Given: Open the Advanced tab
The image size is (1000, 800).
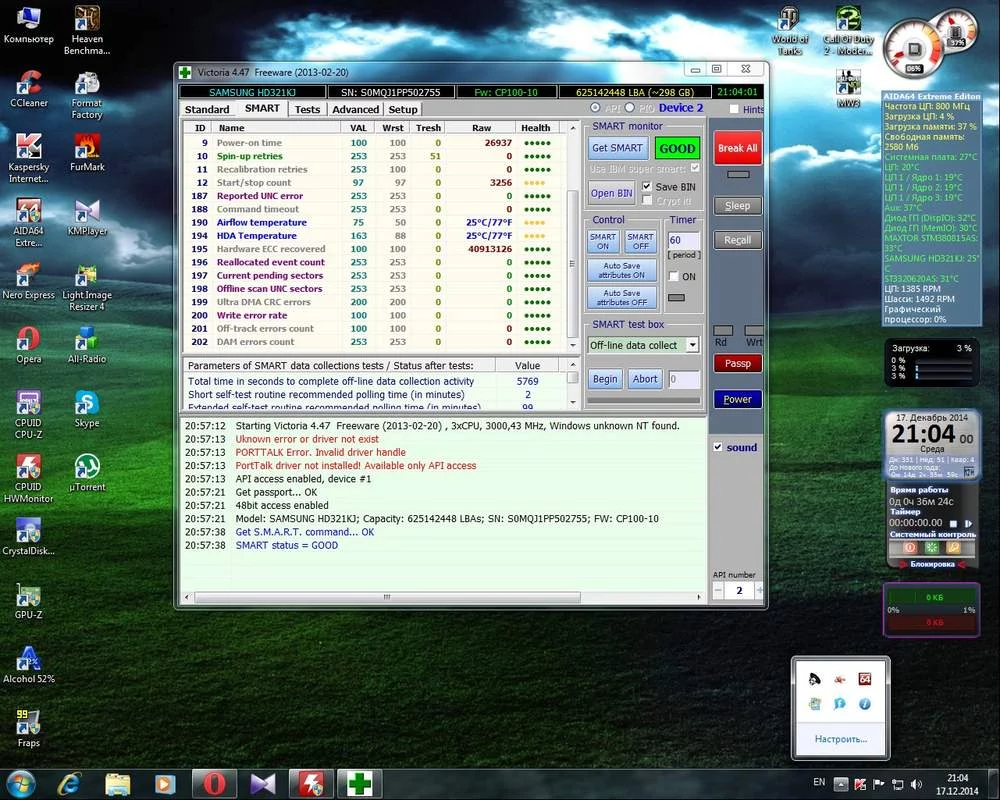Looking at the screenshot, I should click(x=355, y=109).
